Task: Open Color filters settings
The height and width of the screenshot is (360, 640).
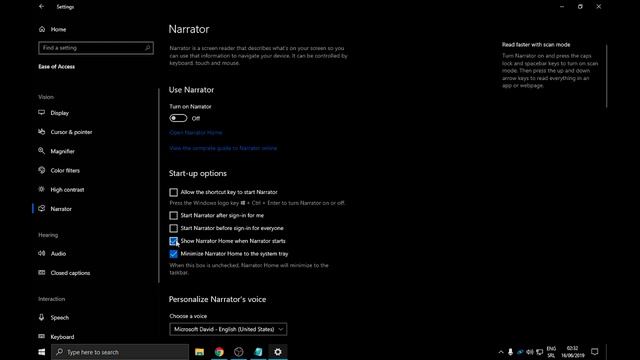Action: [x=65, y=171]
